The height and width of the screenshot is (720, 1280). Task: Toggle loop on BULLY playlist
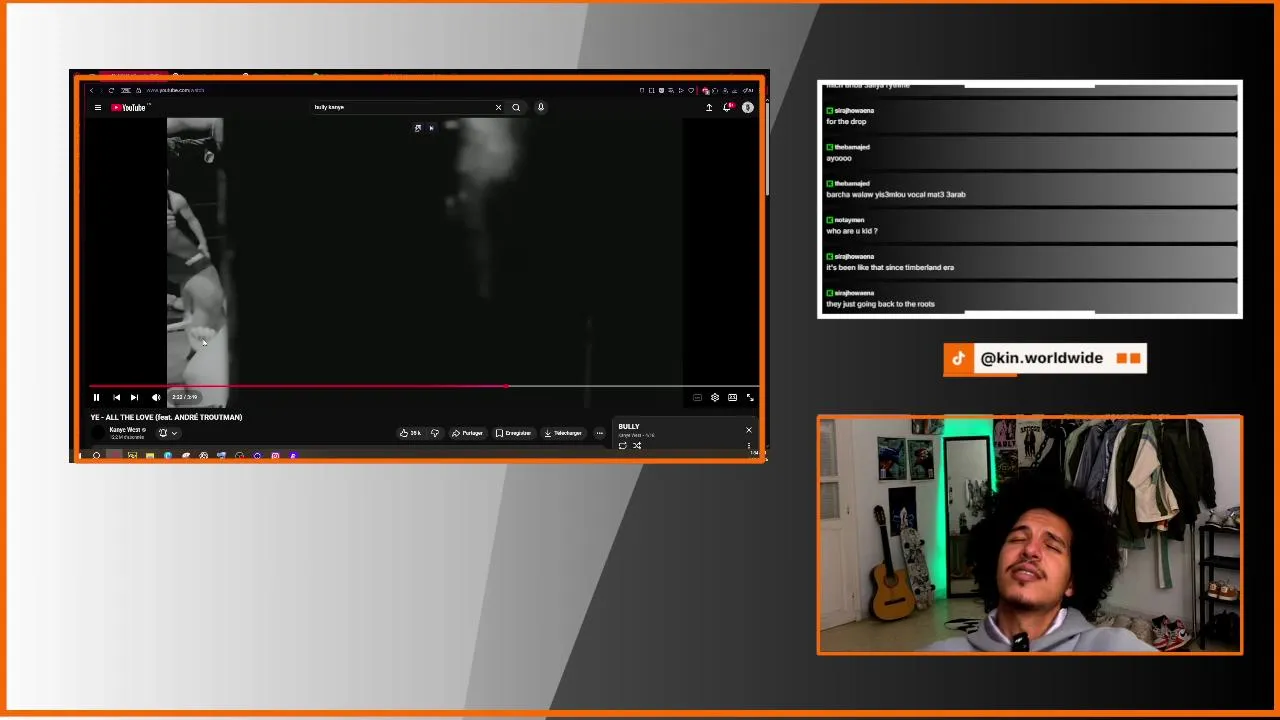tap(622, 445)
